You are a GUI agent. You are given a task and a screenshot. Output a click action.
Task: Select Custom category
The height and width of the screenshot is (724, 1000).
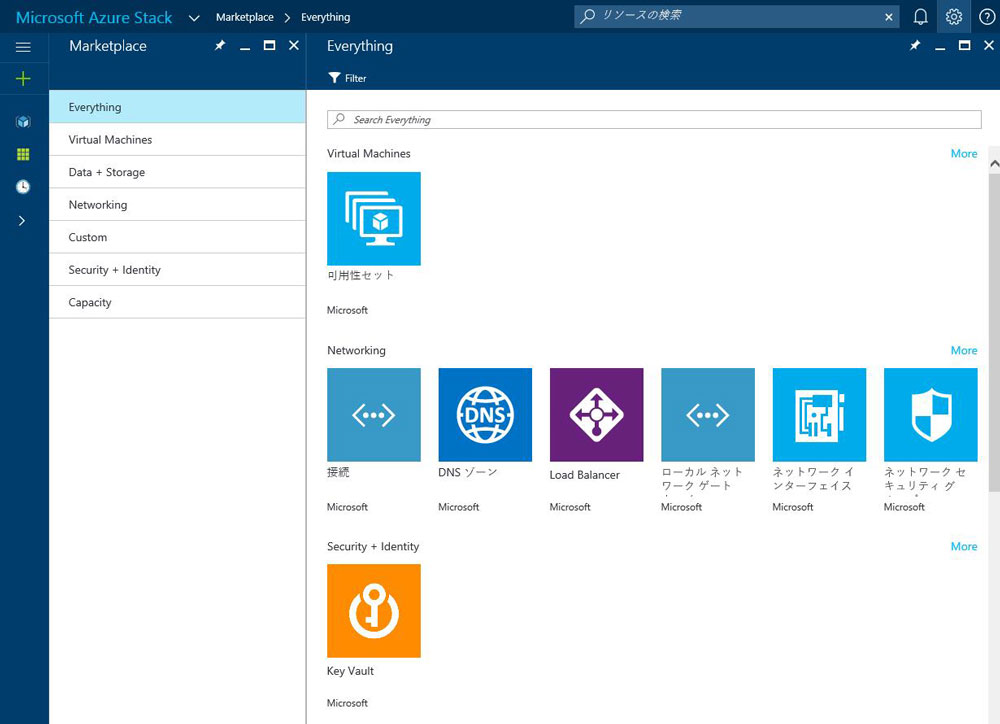click(x=177, y=237)
